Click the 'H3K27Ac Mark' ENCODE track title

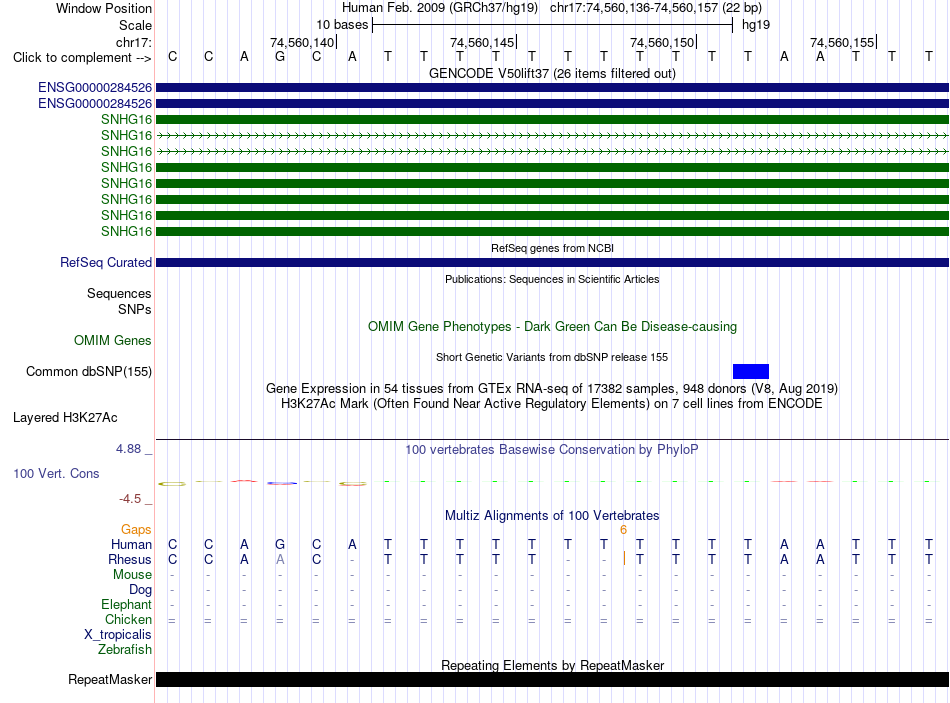pyautogui.click(x=552, y=404)
